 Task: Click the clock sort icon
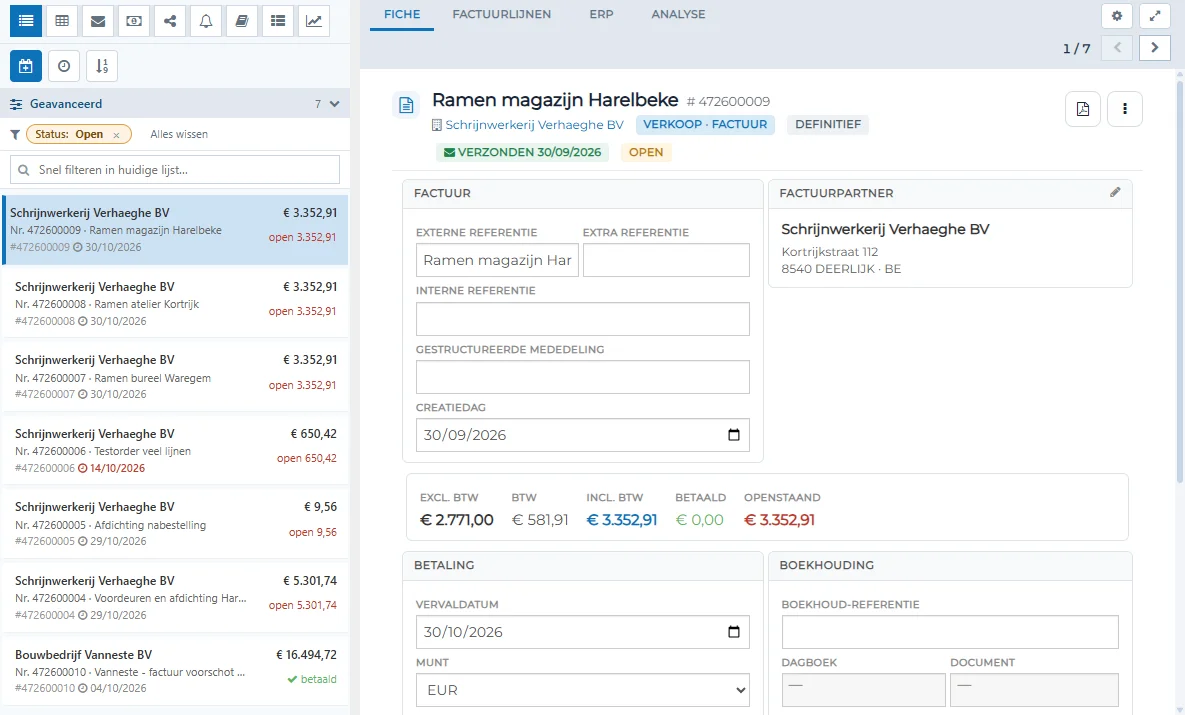64,67
